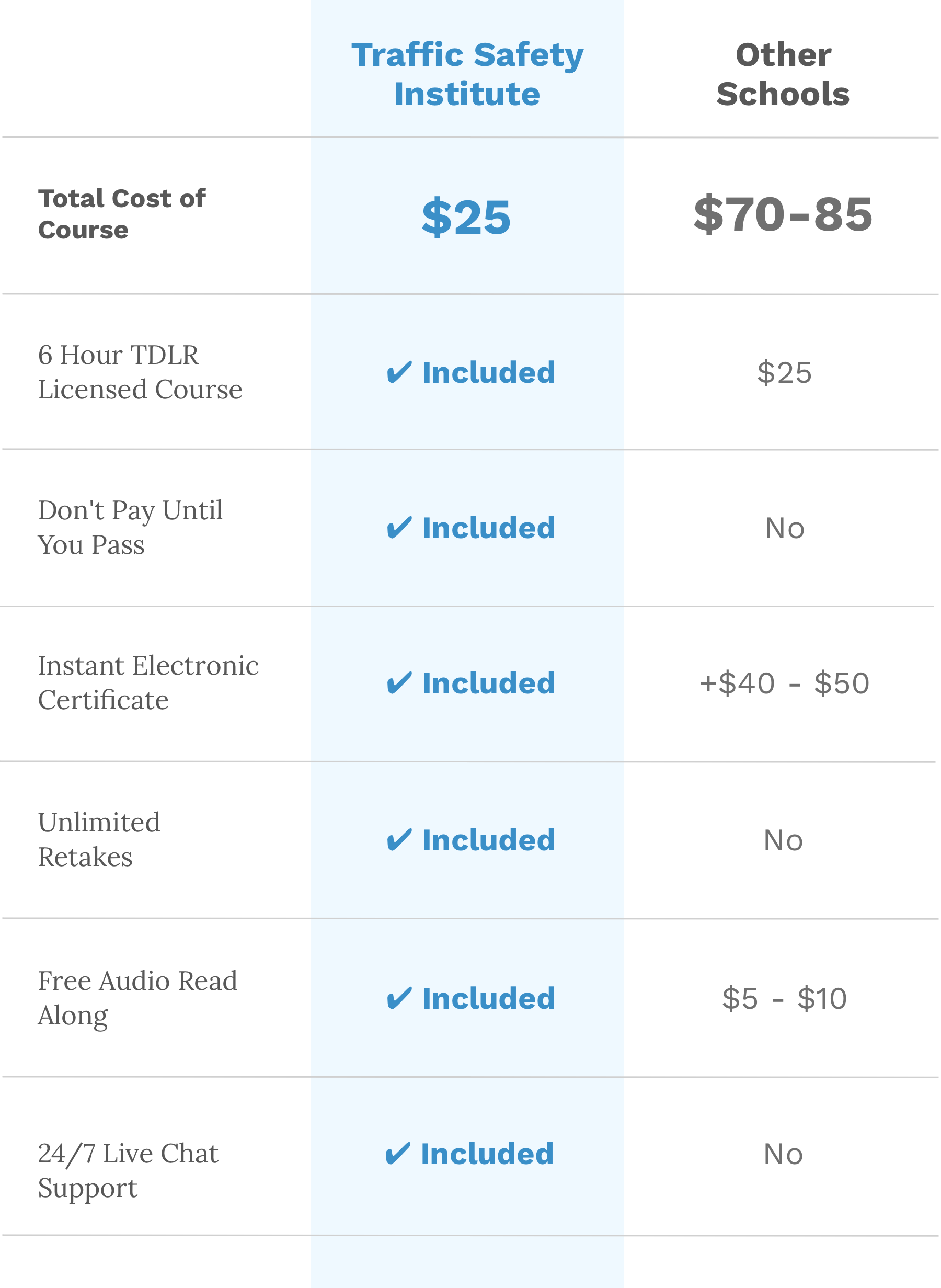Click the checkmark beside 6 Hour TDLR course
This screenshot has width=941, height=1288.
(x=399, y=373)
